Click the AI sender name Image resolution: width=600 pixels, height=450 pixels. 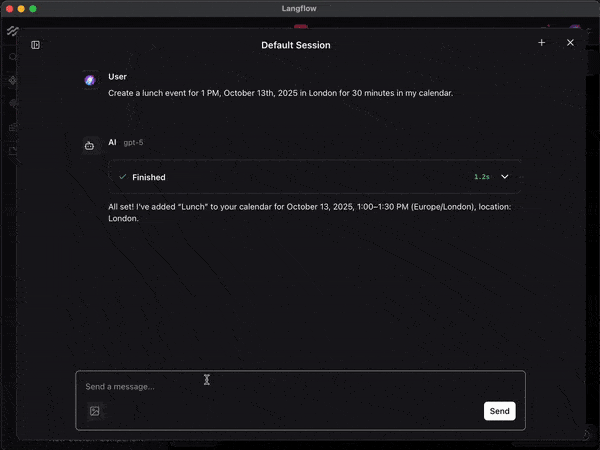[x=112, y=142]
